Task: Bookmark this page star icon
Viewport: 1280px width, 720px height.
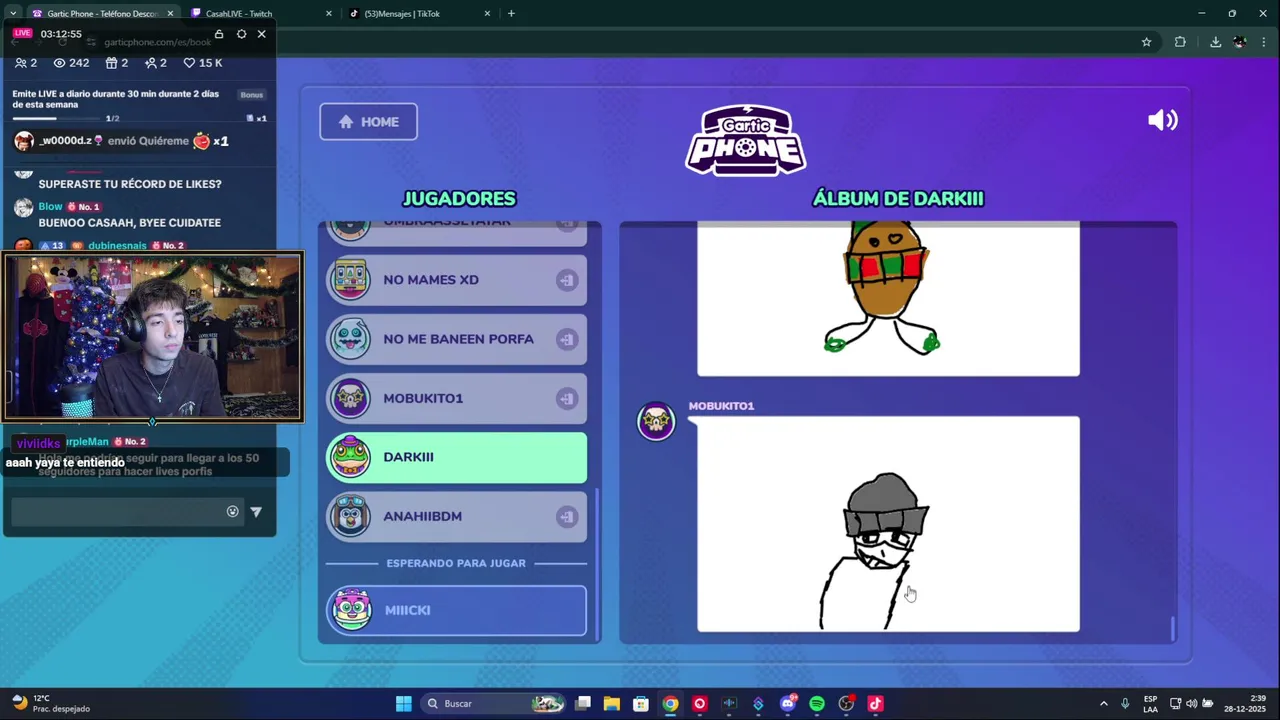Action: tap(1146, 42)
